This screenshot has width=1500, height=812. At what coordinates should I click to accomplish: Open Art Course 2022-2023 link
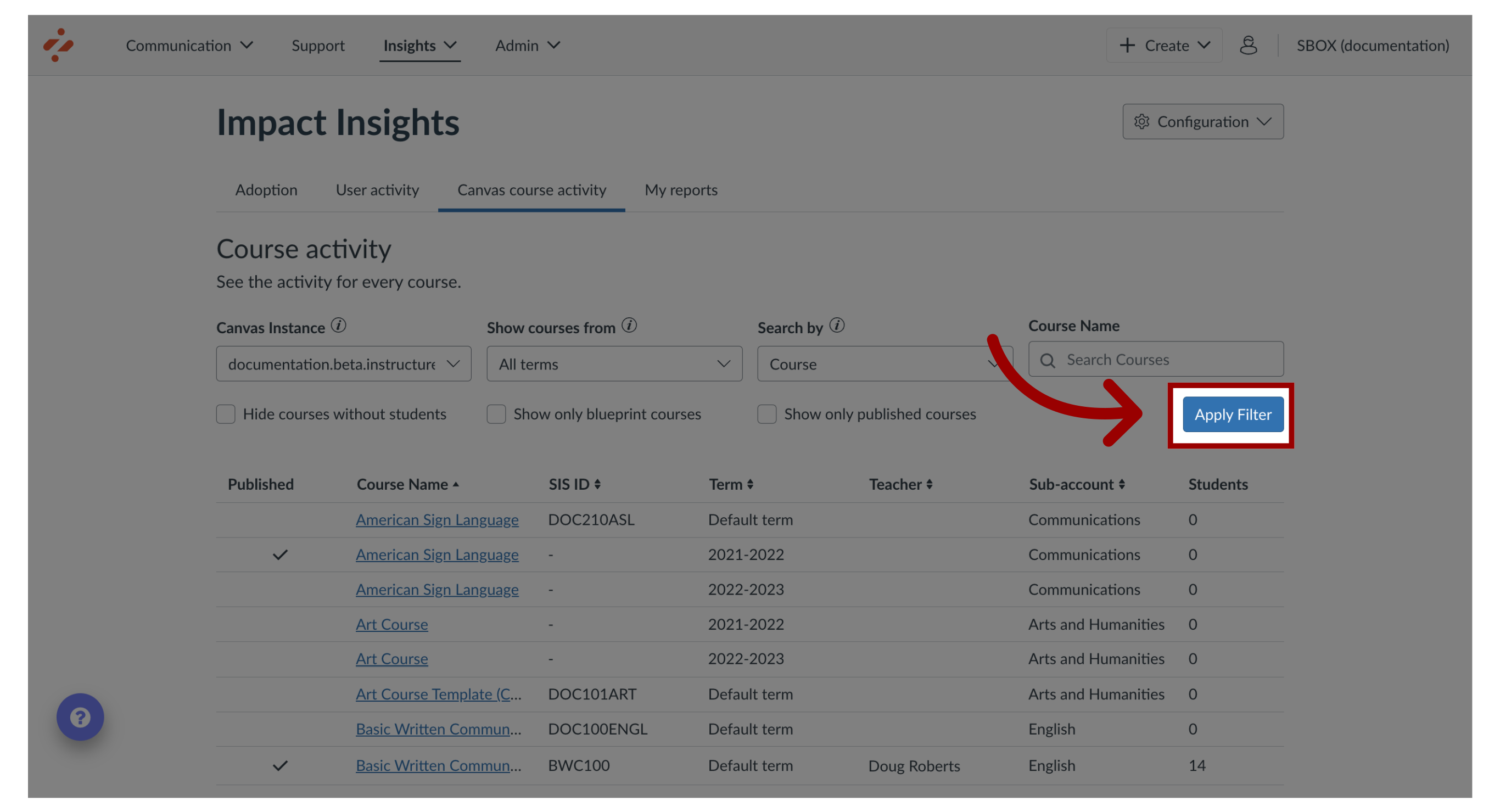tap(392, 659)
